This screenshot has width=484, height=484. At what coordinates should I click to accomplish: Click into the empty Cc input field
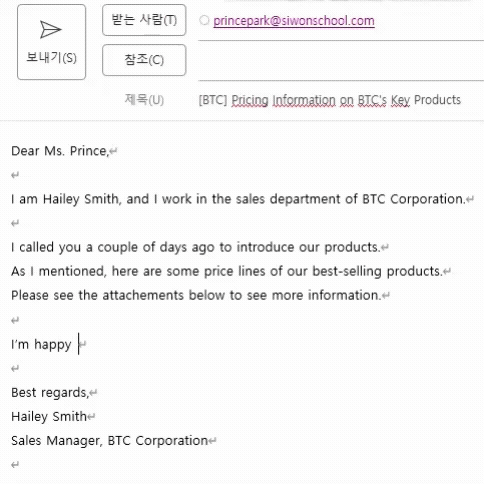(x=341, y=60)
